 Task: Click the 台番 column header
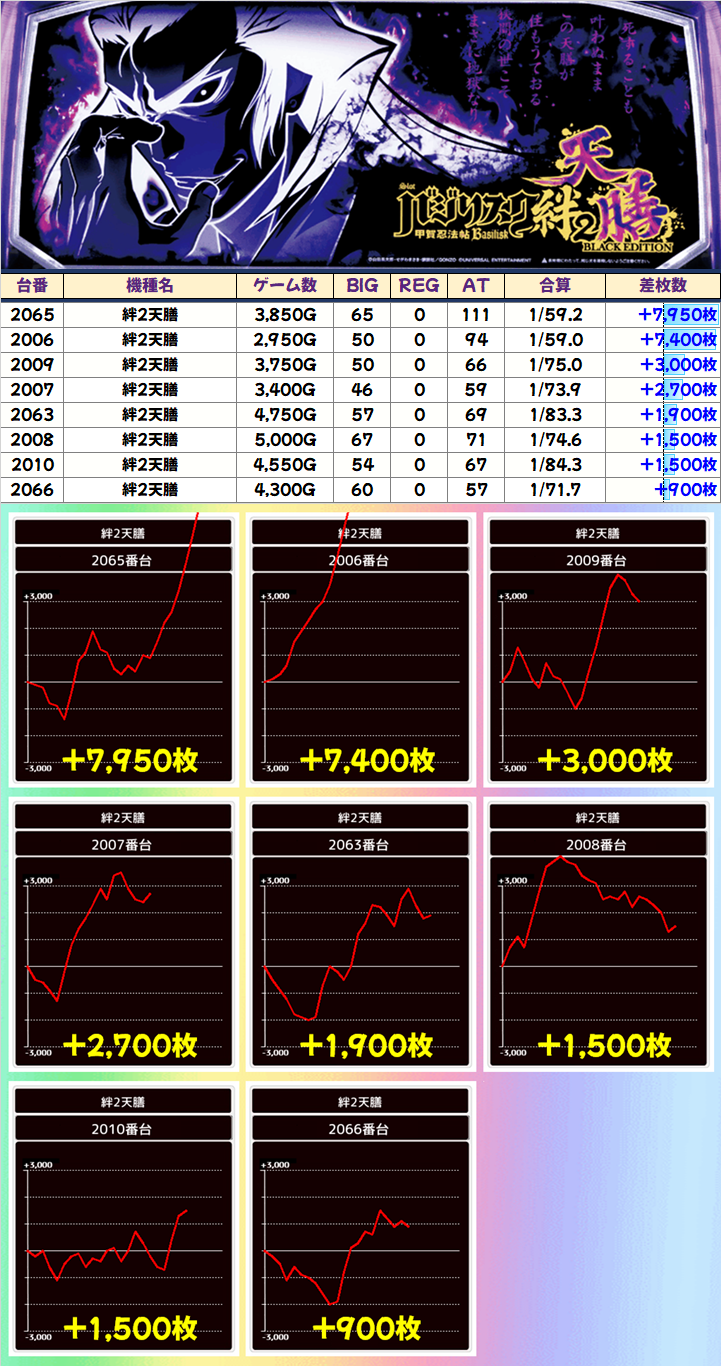[32, 285]
